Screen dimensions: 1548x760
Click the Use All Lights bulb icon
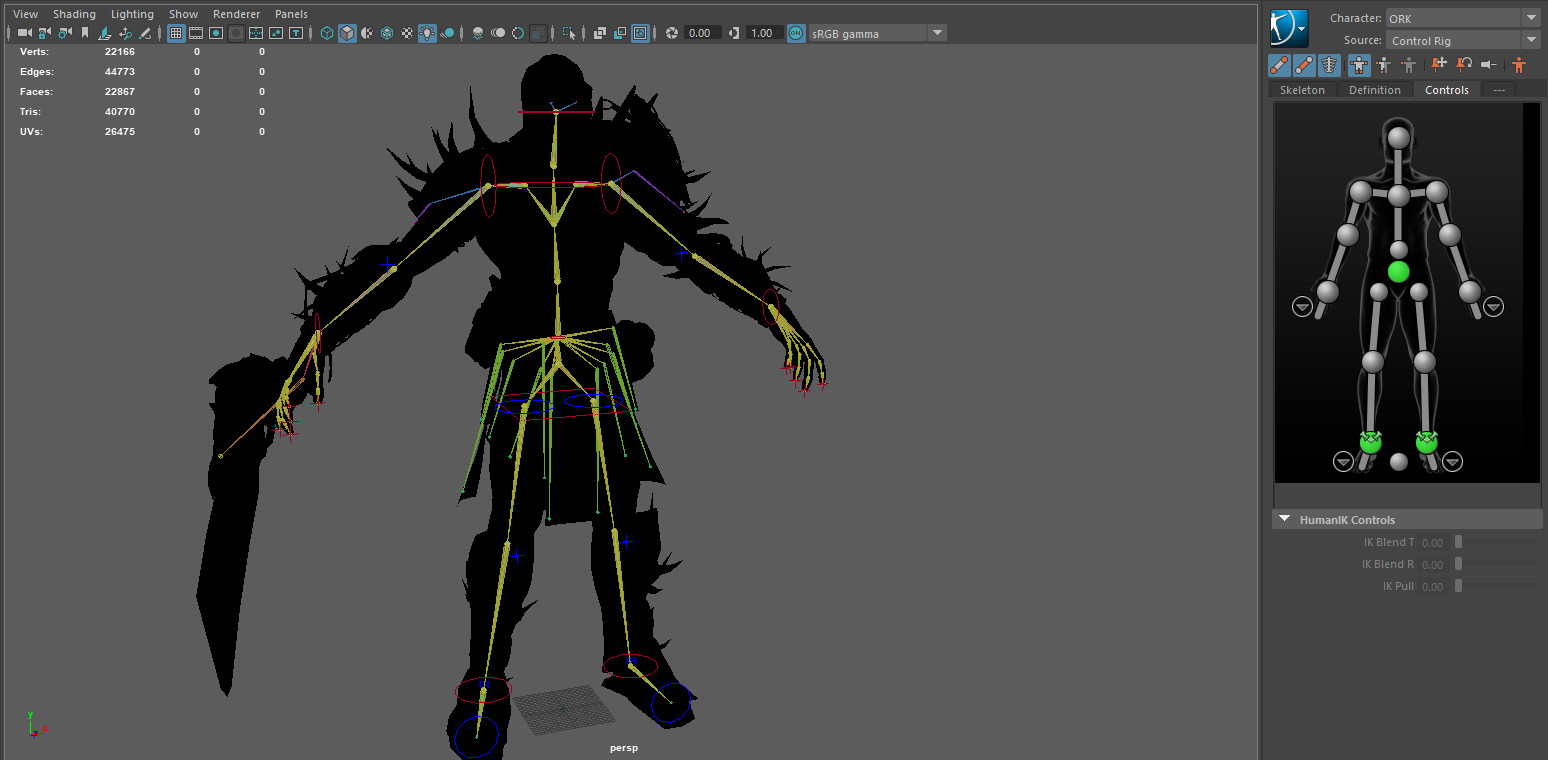pos(427,33)
